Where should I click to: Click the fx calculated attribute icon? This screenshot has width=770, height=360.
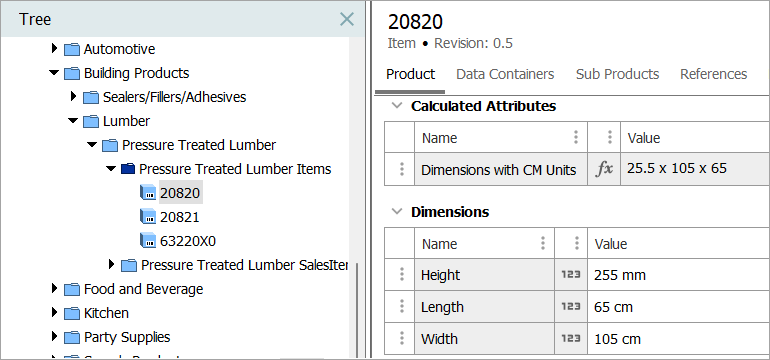click(605, 169)
